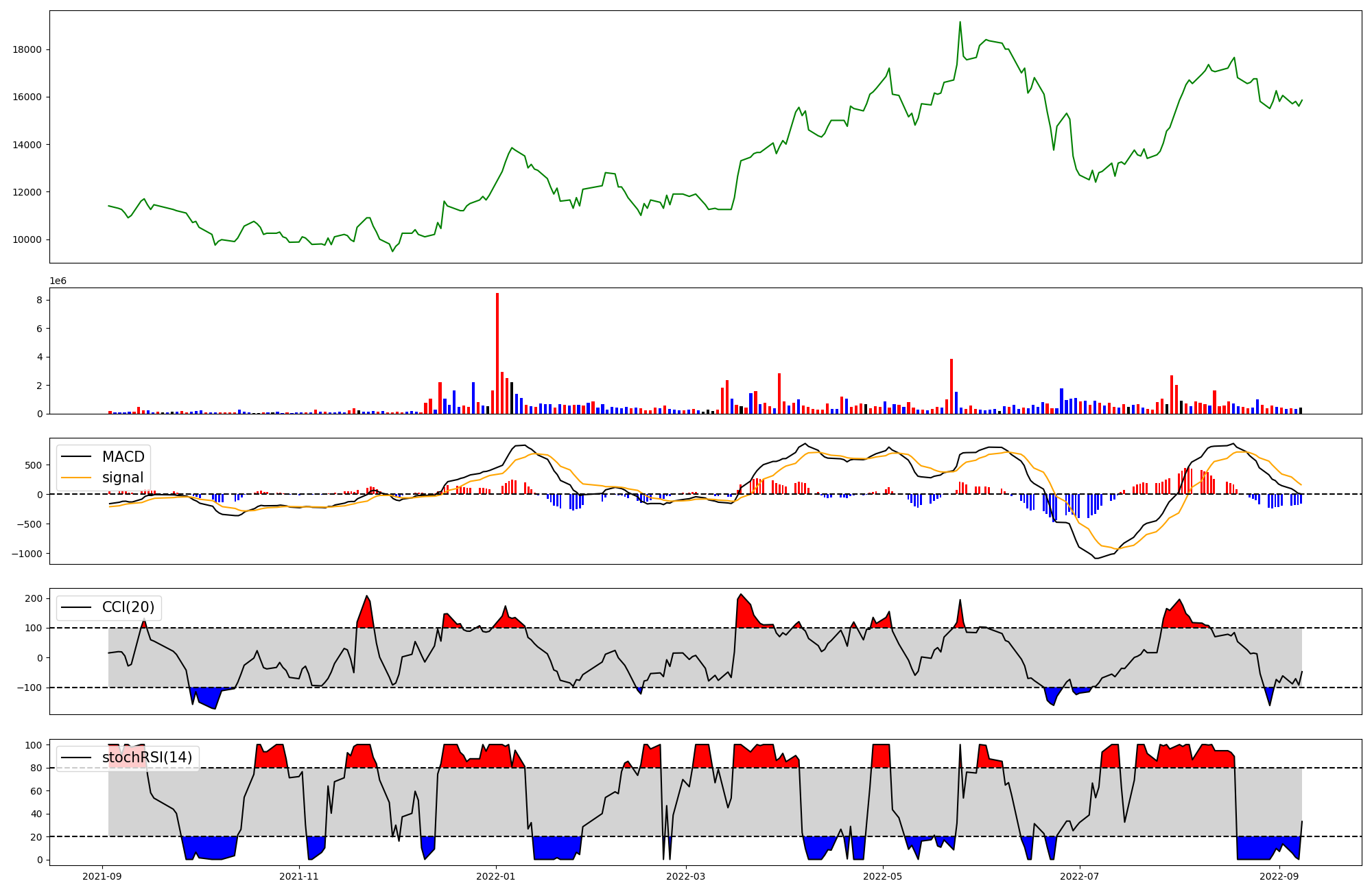Click the 2022-03 date tick label
This screenshot has width=1372, height=892.
[x=686, y=876]
